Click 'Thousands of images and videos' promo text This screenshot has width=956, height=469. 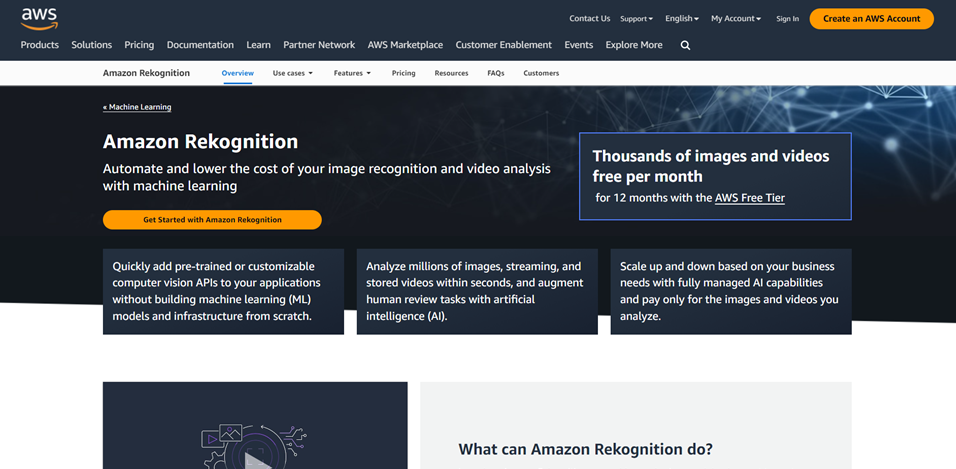711,166
